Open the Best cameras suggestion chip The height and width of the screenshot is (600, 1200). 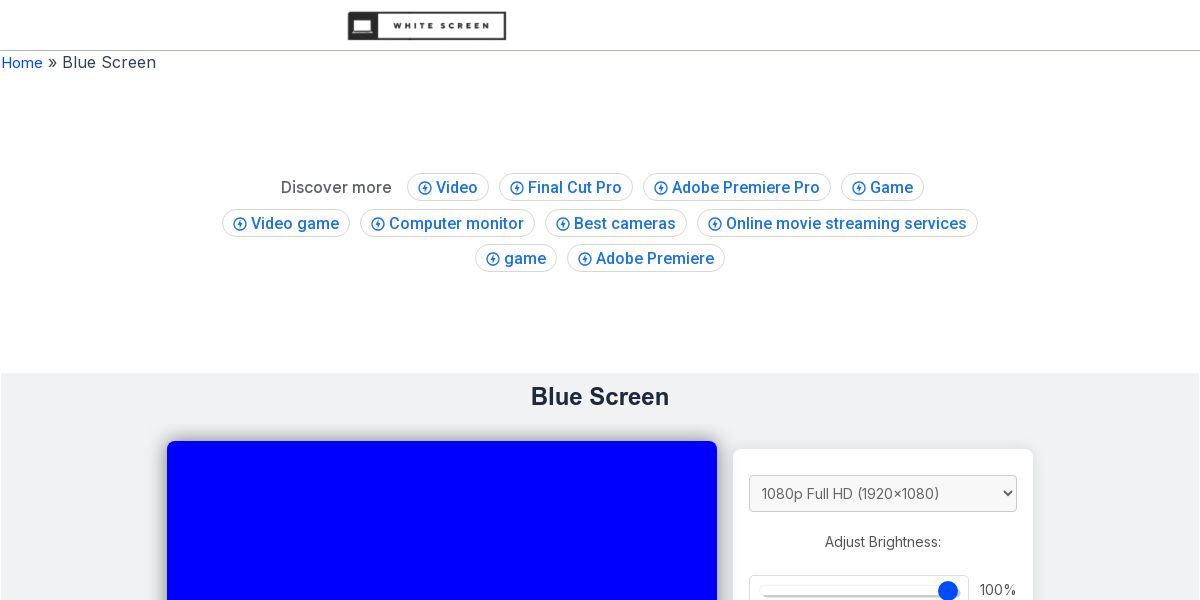616,223
